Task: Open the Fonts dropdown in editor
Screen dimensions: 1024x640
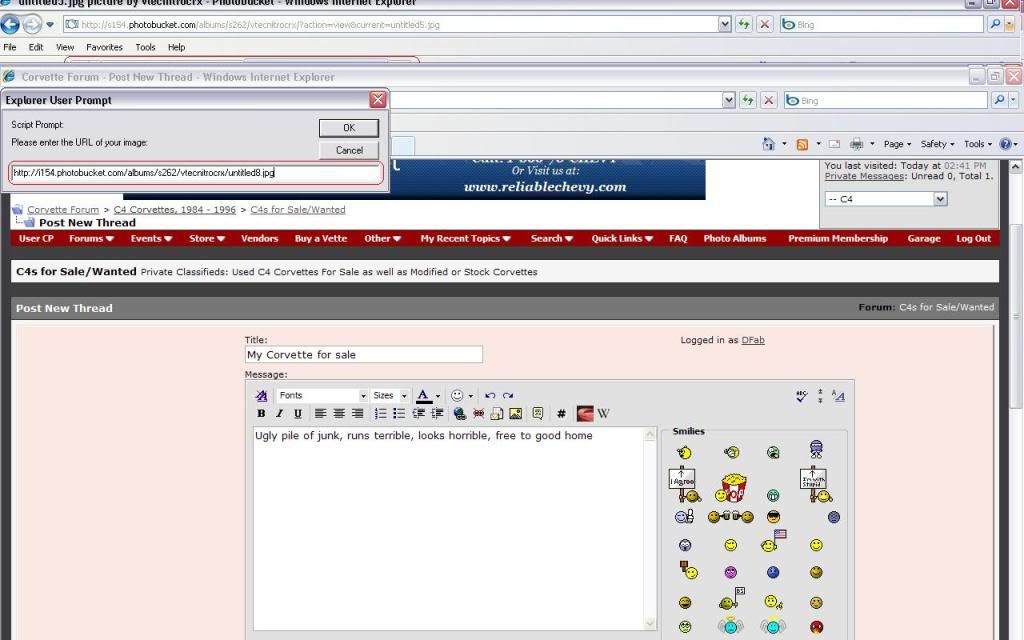Action: click(x=322, y=396)
